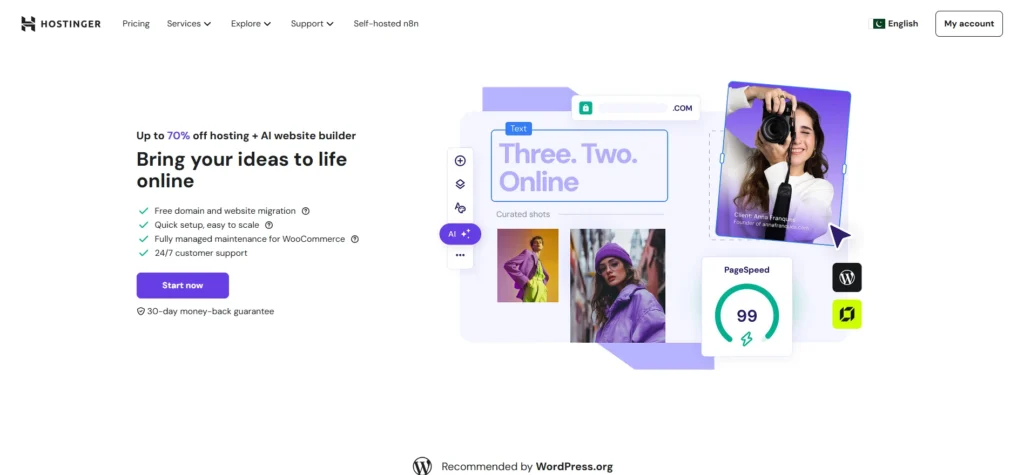This screenshot has width=1024, height=475.
Task: Open the Pricing page from navigation
Action: coord(136,24)
